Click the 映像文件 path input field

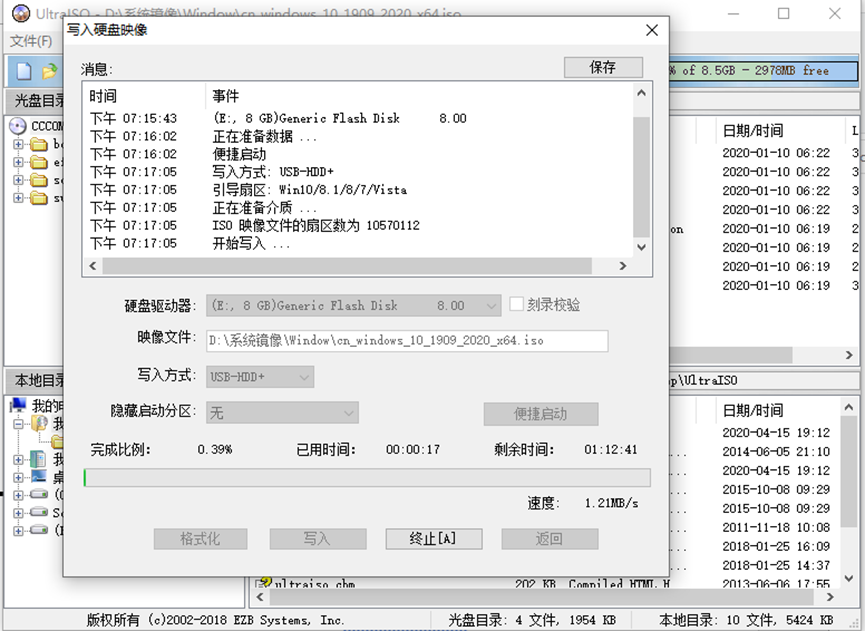pos(407,341)
